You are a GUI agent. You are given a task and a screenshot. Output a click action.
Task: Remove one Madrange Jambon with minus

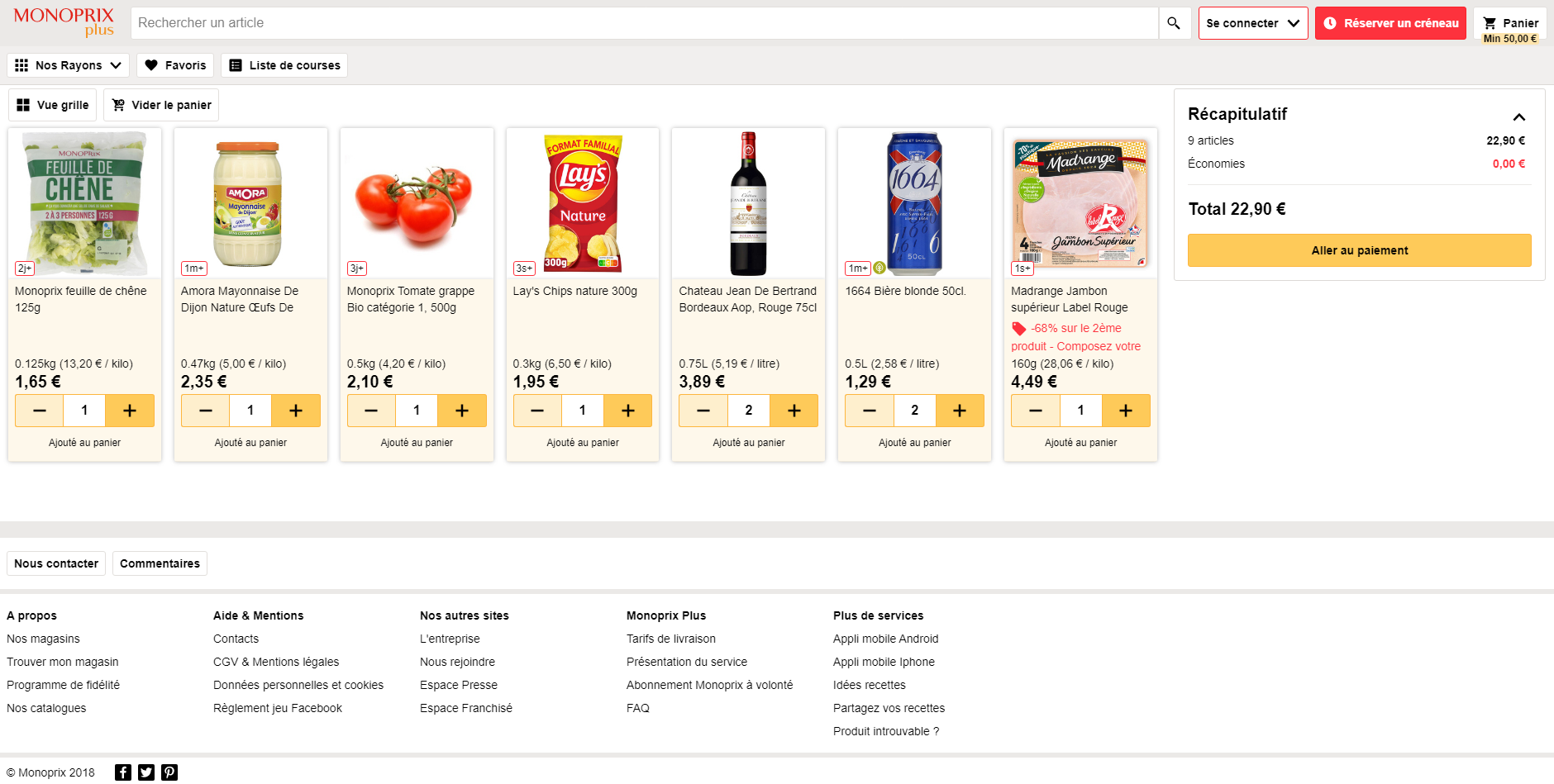coord(1036,411)
